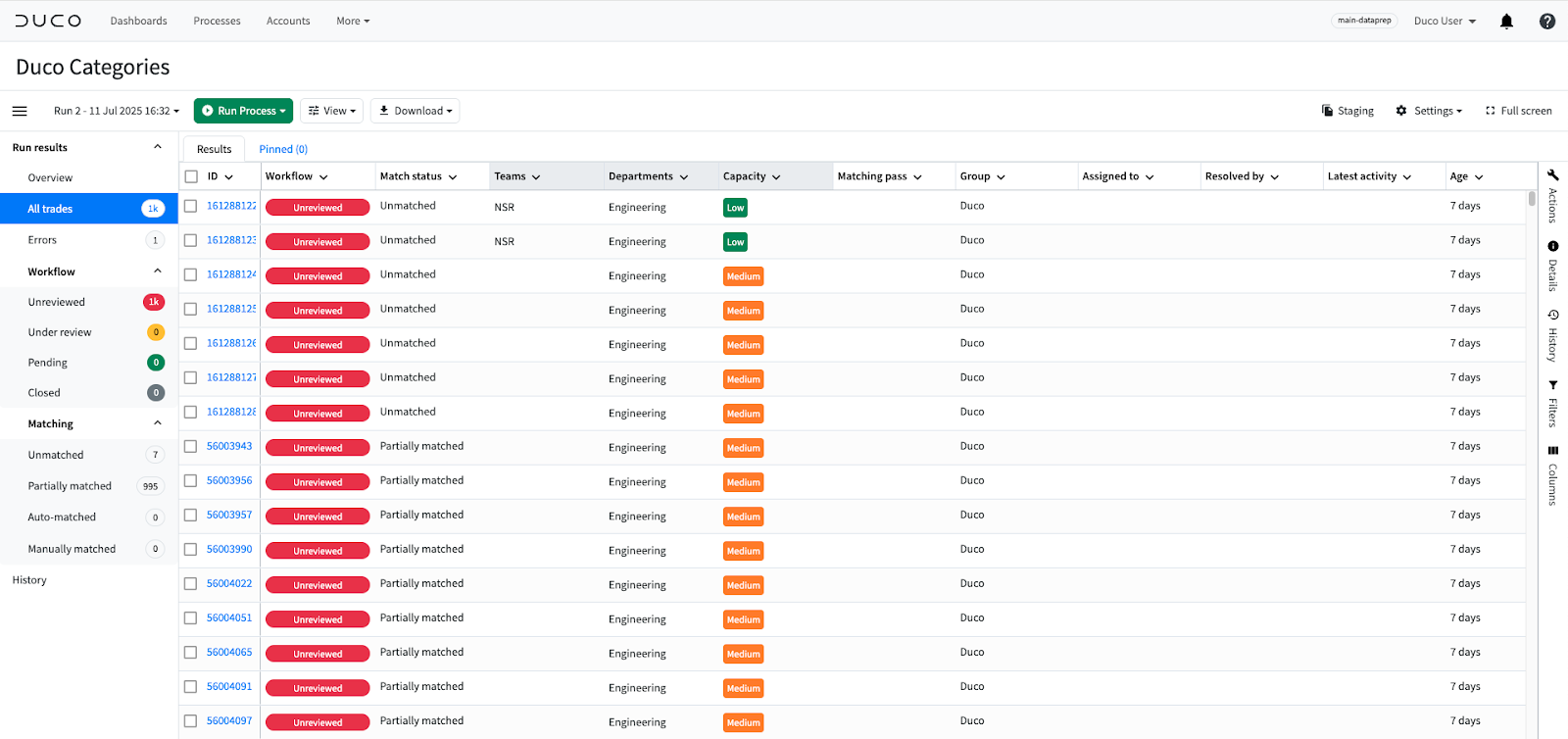The image size is (1568, 739).
Task: Tick the checkbox for row 56003956
Action: click(191, 480)
